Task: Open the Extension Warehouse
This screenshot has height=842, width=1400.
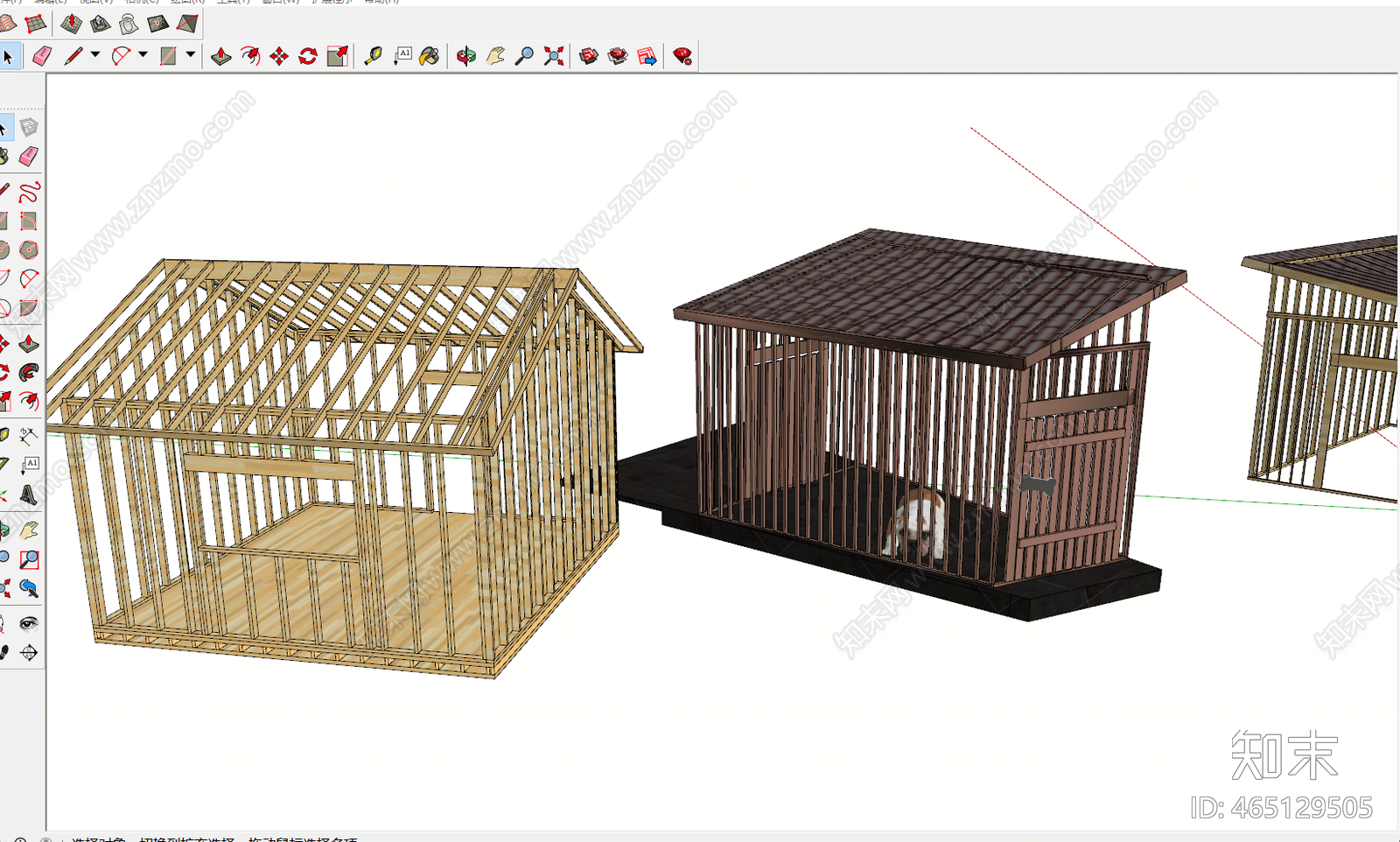Action: point(618,57)
